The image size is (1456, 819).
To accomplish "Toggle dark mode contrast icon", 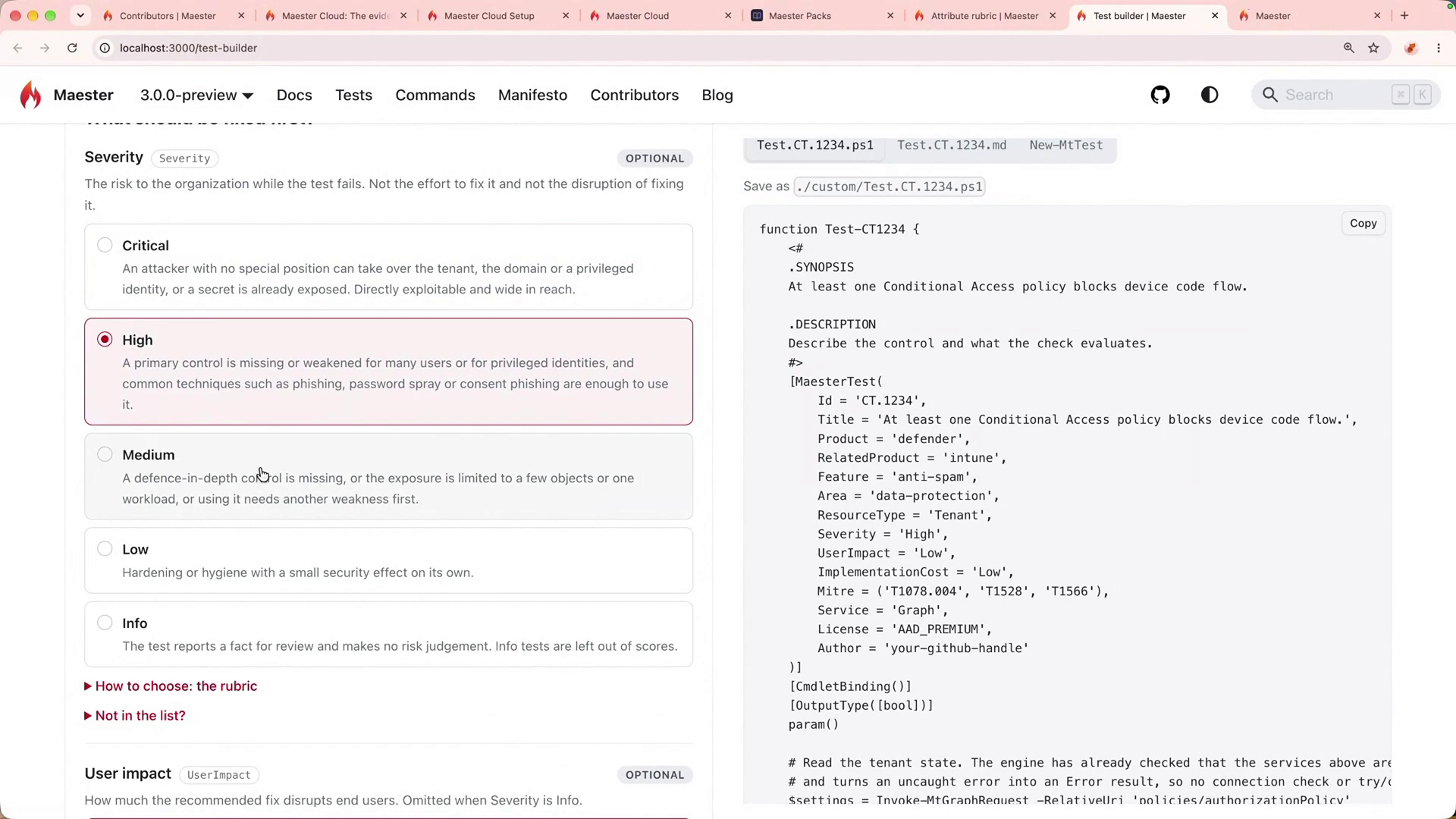I will 1210,95.
